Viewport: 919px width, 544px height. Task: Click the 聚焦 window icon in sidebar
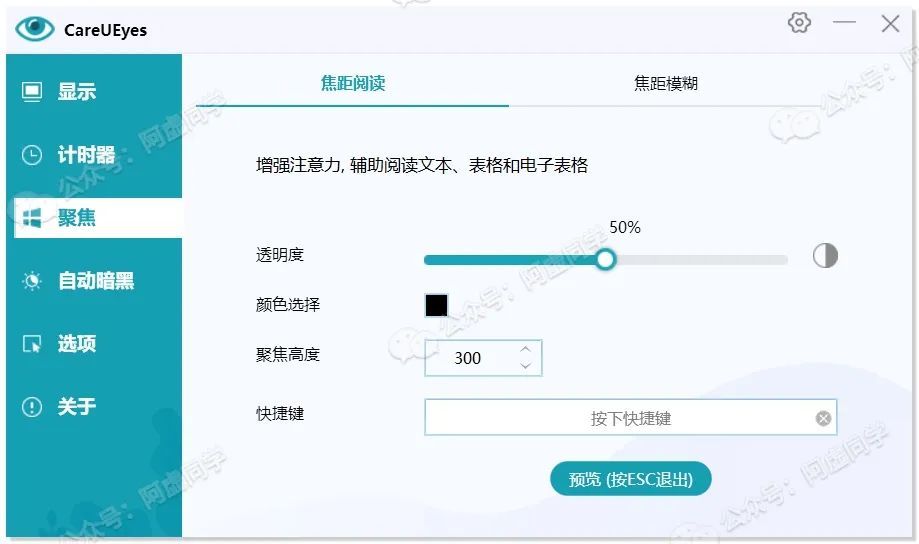[32, 218]
